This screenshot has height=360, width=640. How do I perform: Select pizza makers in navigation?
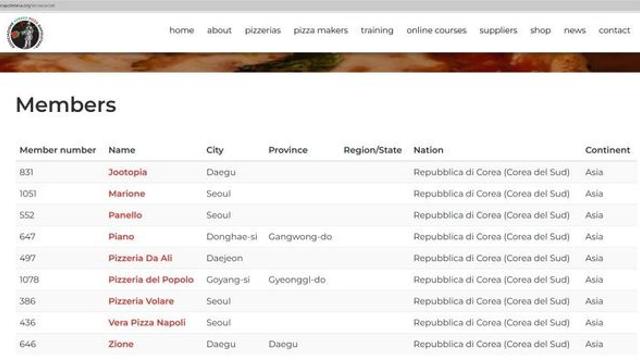321,30
